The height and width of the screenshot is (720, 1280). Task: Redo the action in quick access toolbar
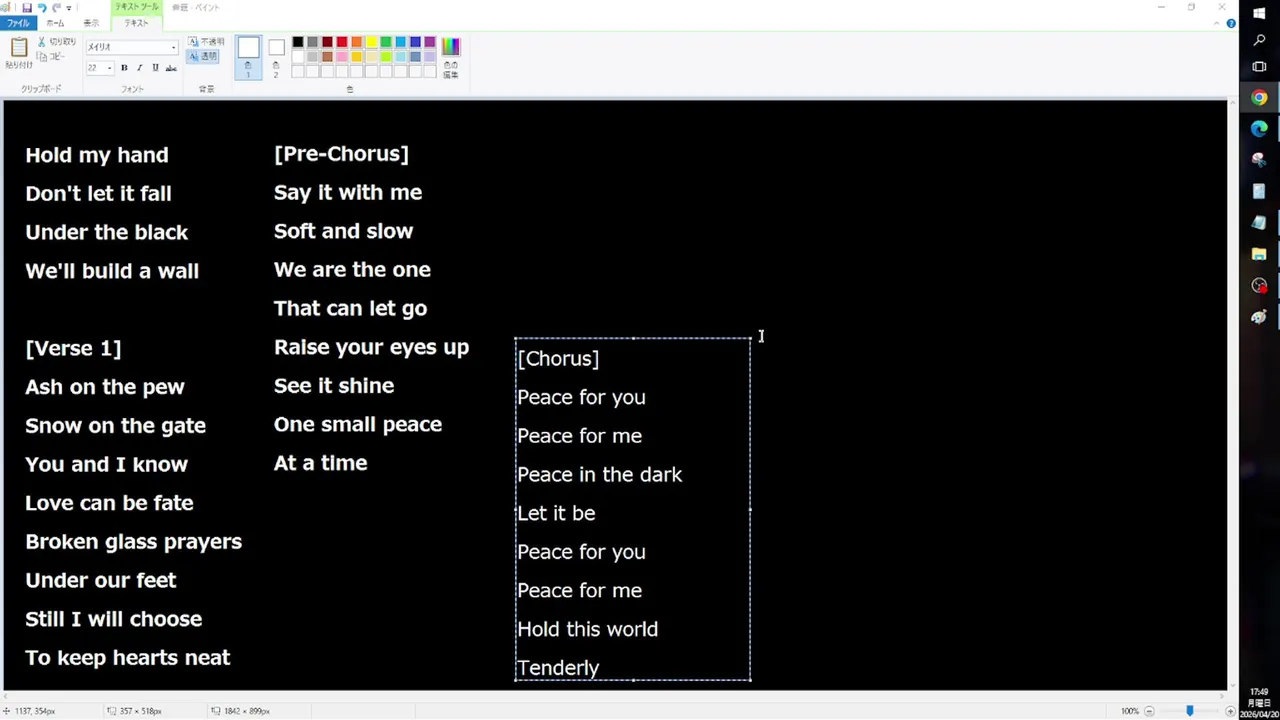tap(57, 7)
